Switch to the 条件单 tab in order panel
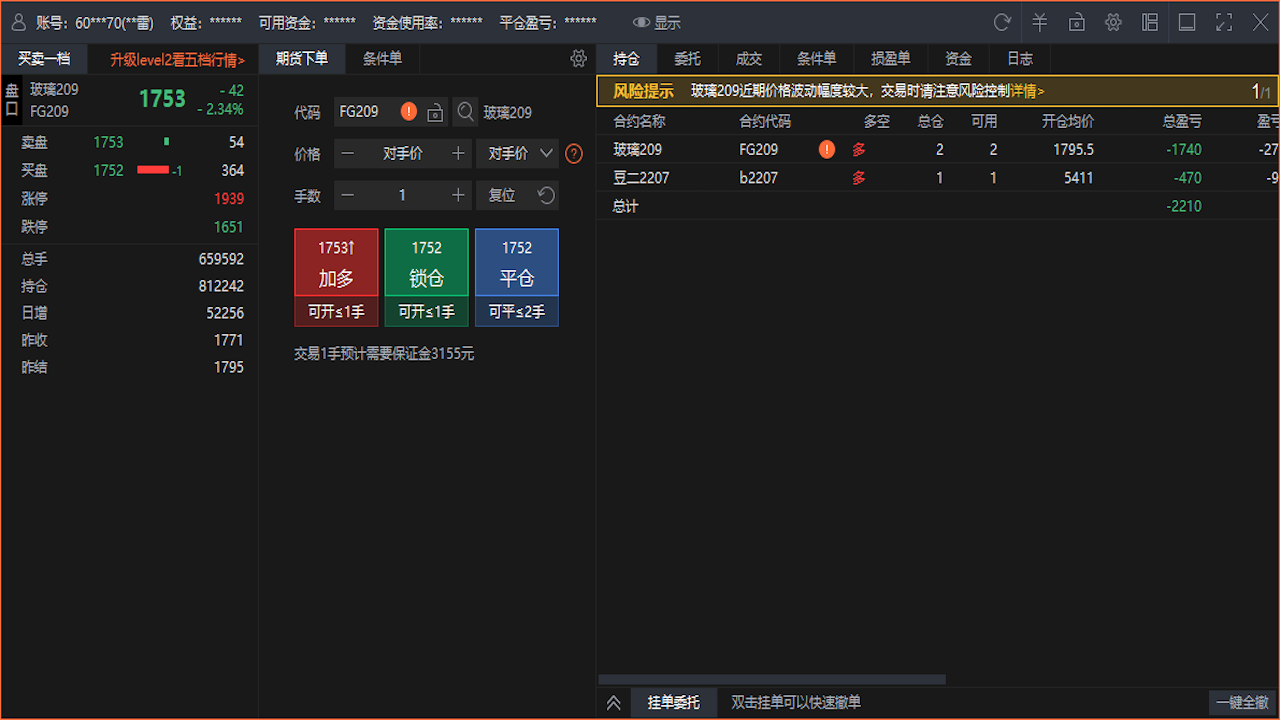This screenshot has height=720, width=1280. pyautogui.click(x=382, y=59)
